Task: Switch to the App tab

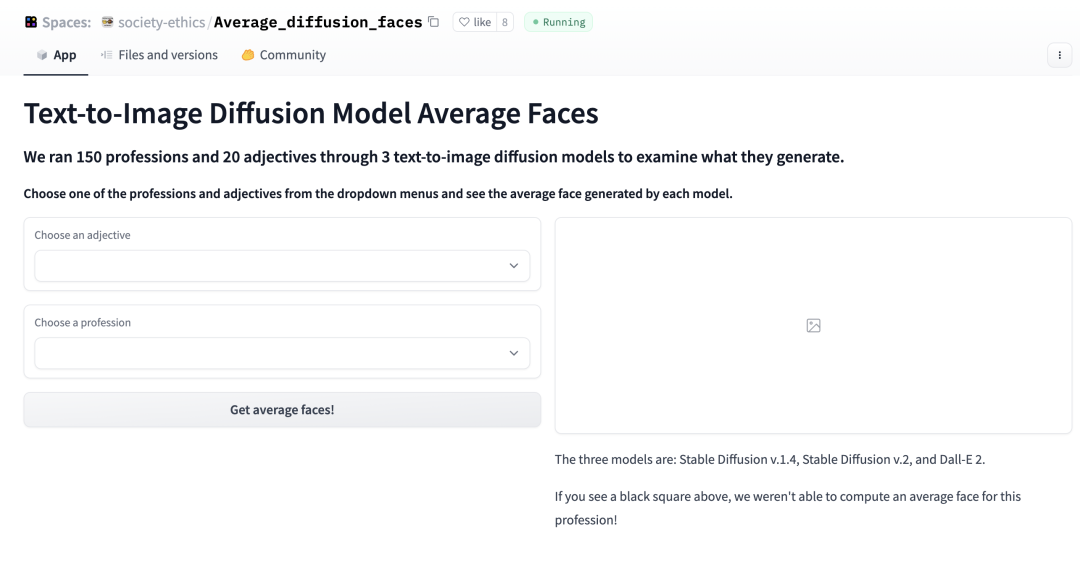Action: pyautogui.click(x=56, y=55)
